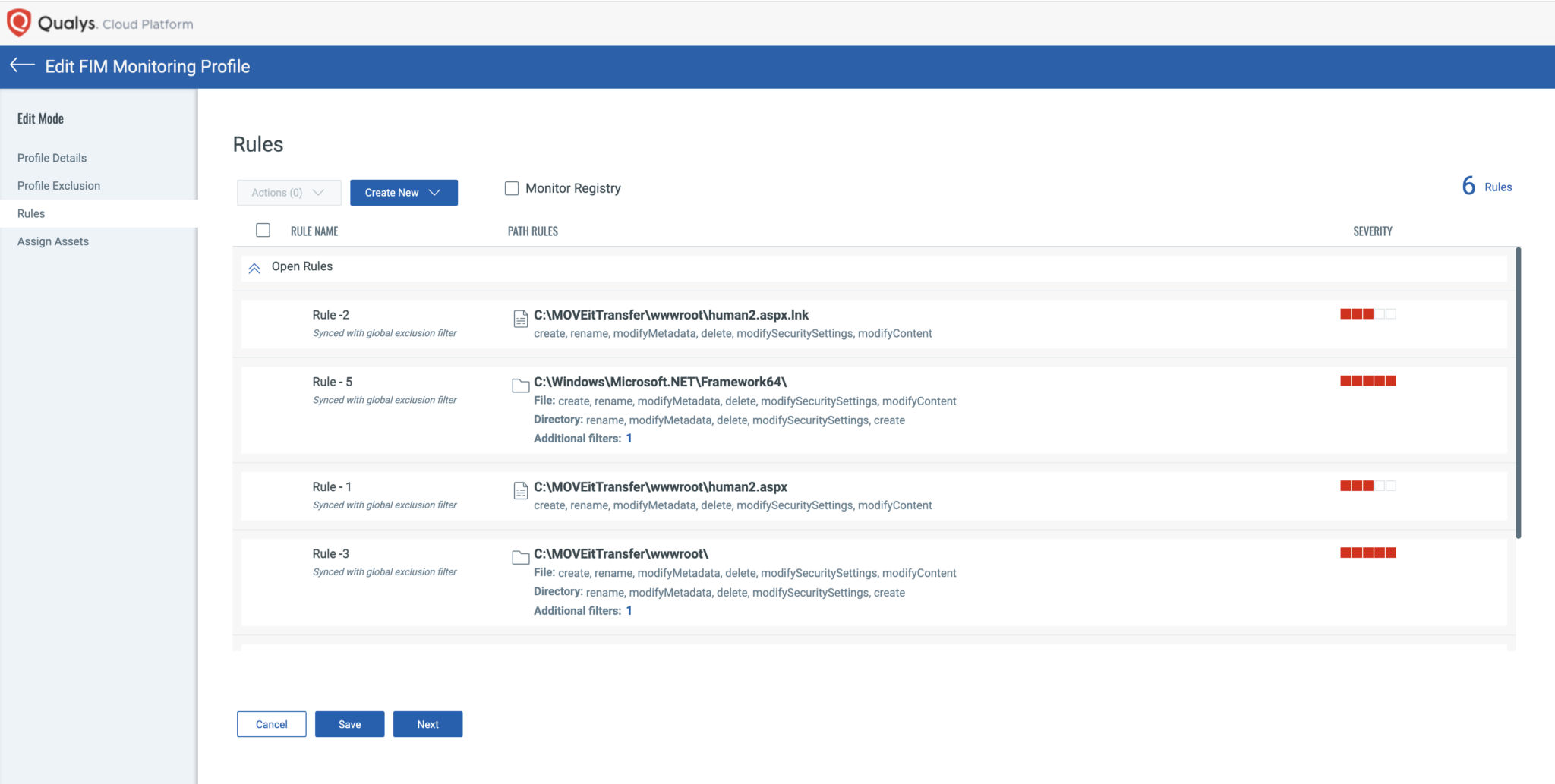Cancel editing the profile
Screen dimensions: 1555x784
[271, 724]
